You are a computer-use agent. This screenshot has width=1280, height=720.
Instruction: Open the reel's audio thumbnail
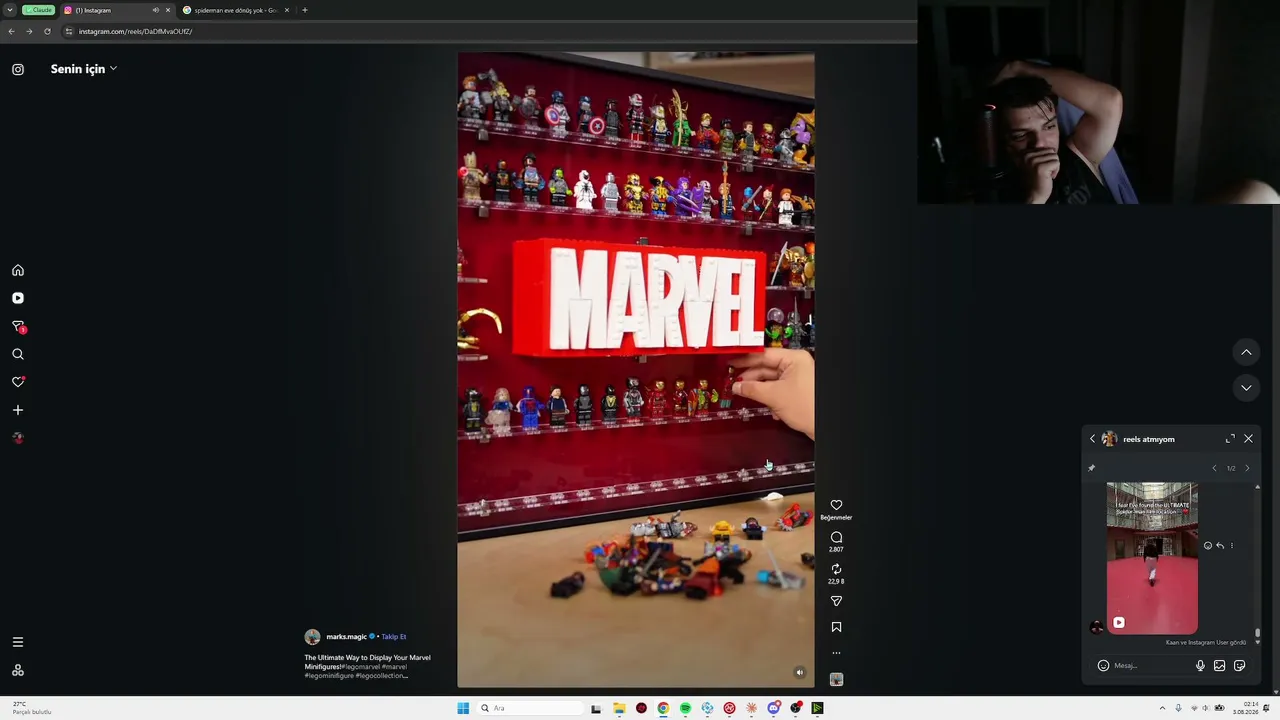[836, 679]
